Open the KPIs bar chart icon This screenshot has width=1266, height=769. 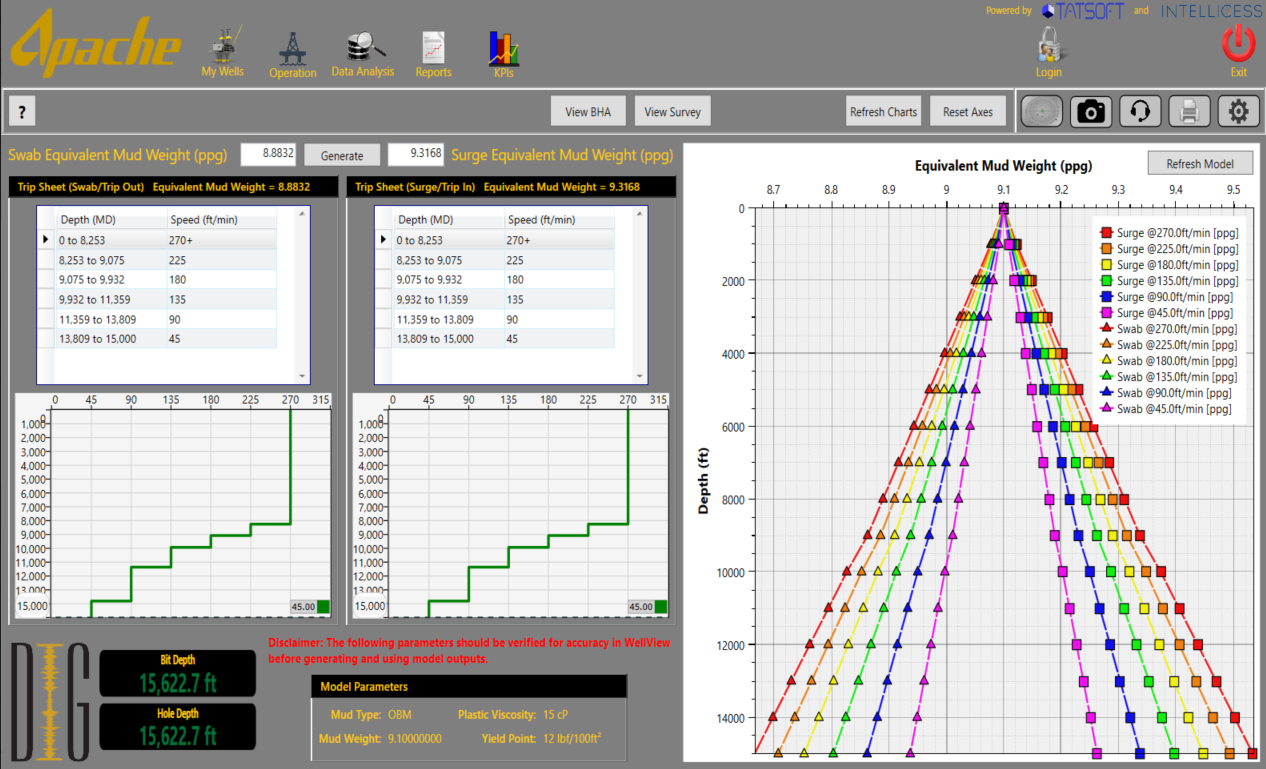[503, 50]
